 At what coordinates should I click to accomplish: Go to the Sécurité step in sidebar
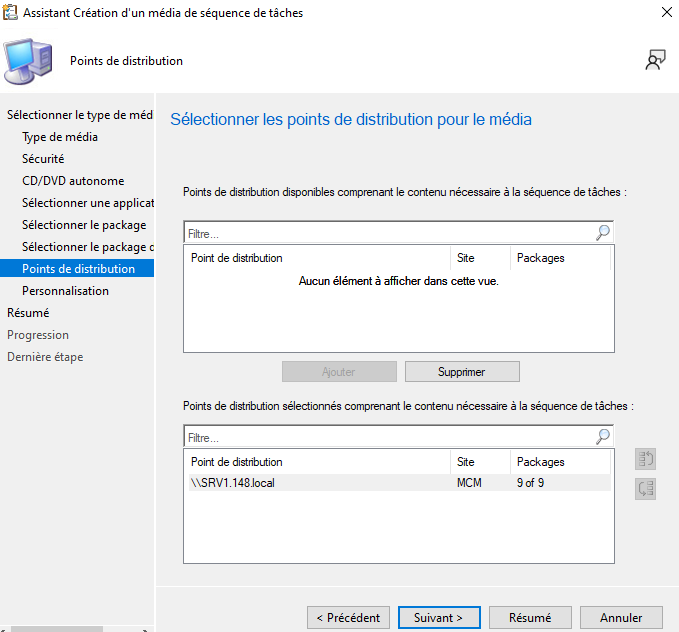pos(43,159)
